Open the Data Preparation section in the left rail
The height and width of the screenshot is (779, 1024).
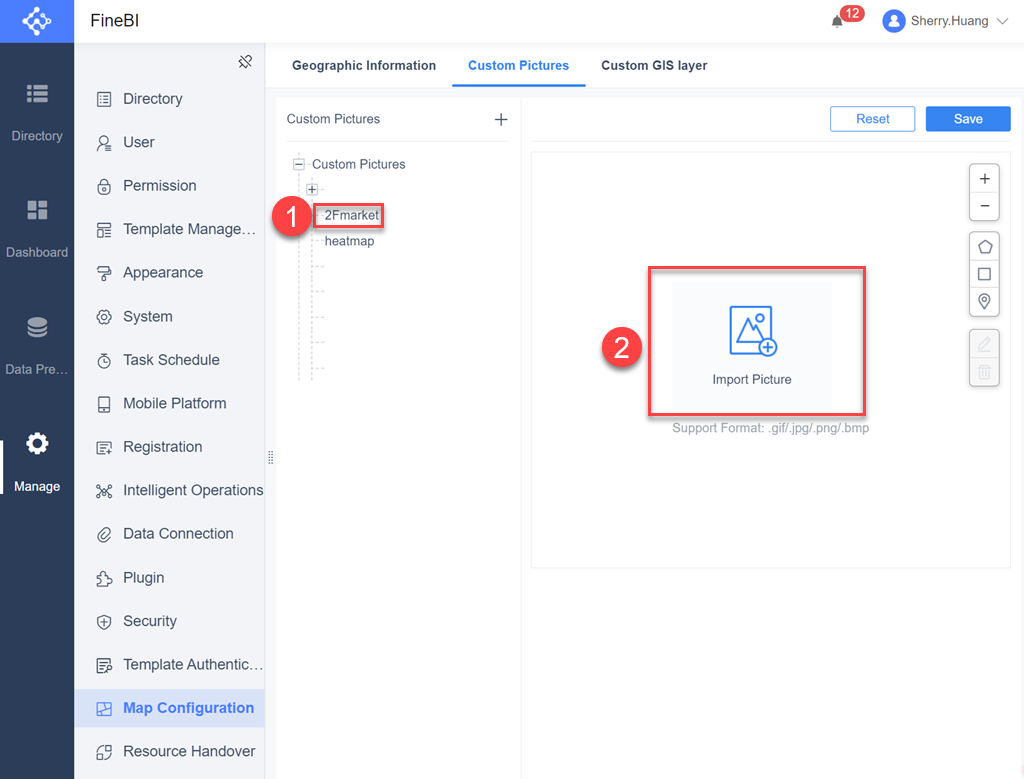pos(37,345)
